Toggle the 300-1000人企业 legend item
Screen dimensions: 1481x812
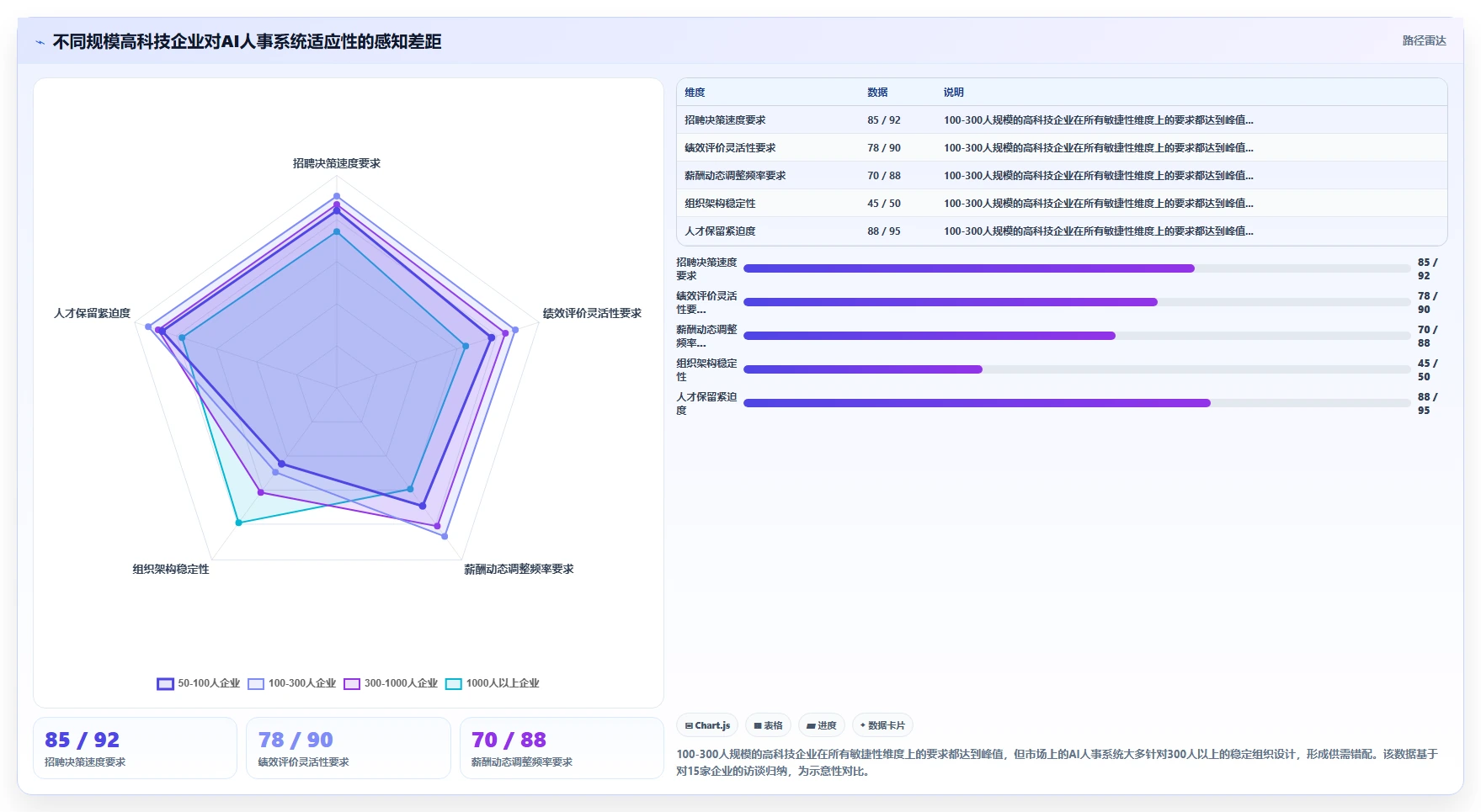click(x=391, y=683)
